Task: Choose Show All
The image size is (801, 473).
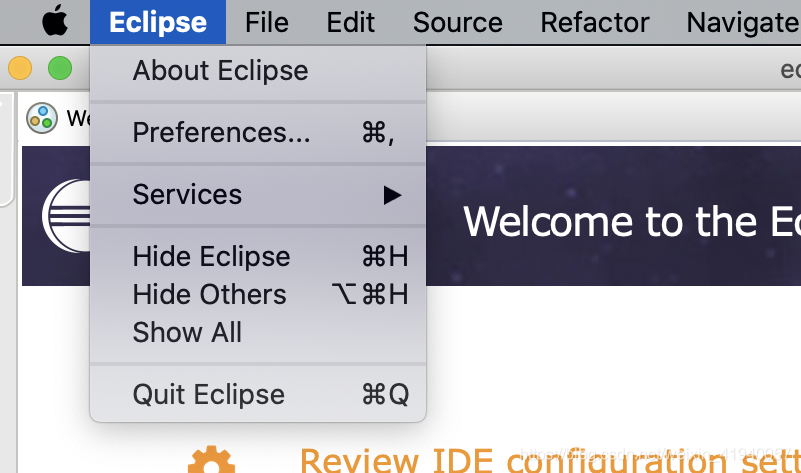Action: (258, 333)
